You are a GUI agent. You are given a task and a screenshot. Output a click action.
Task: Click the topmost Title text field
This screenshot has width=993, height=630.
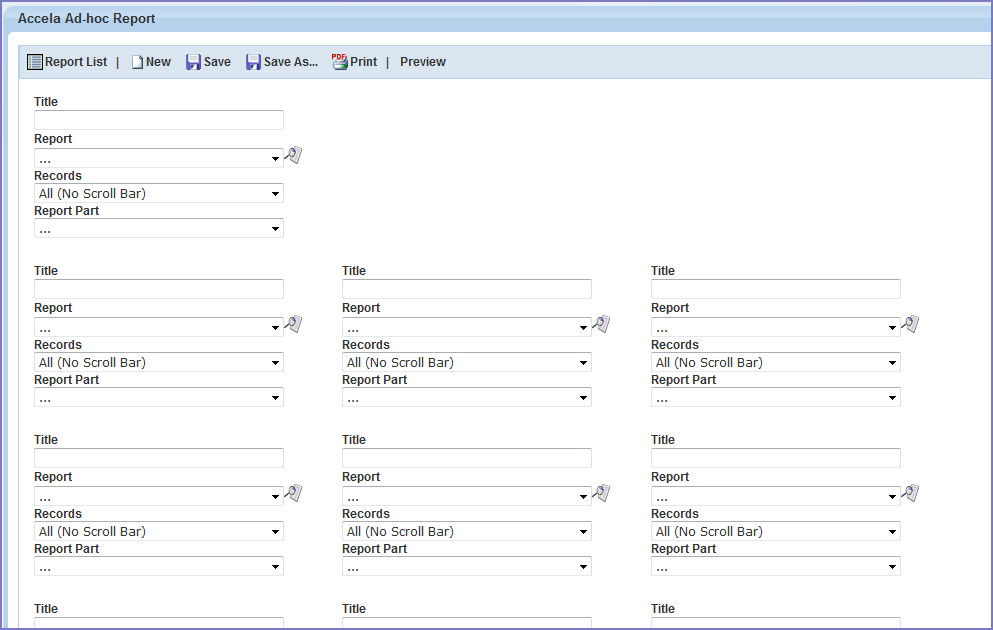tap(159, 120)
